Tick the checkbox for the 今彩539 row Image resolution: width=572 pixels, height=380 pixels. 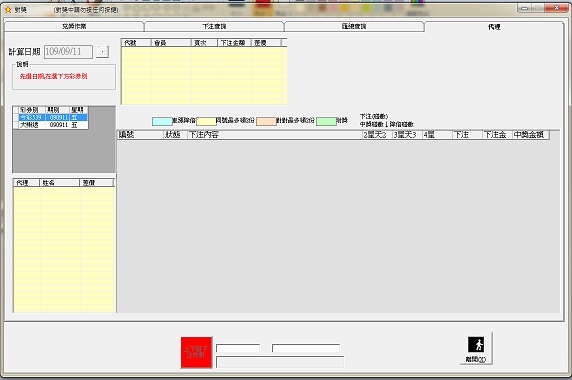(x=16, y=117)
